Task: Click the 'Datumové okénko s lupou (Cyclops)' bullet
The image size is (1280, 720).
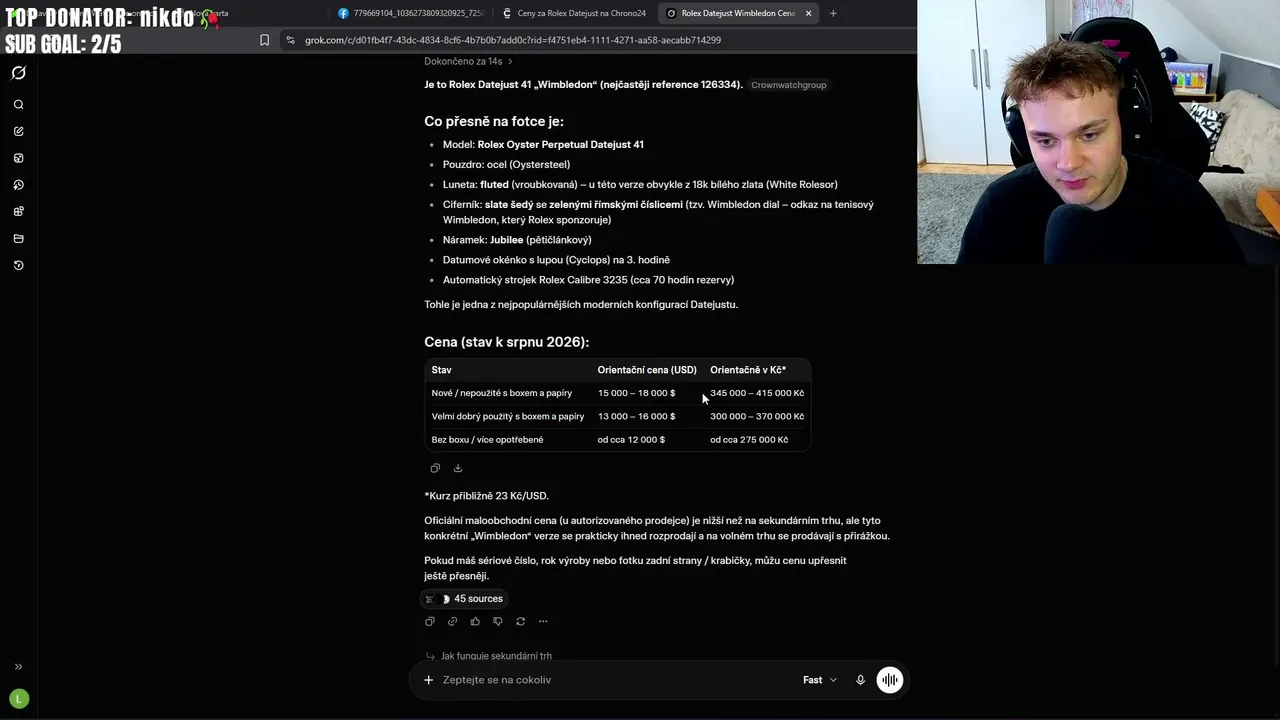Action: (556, 260)
